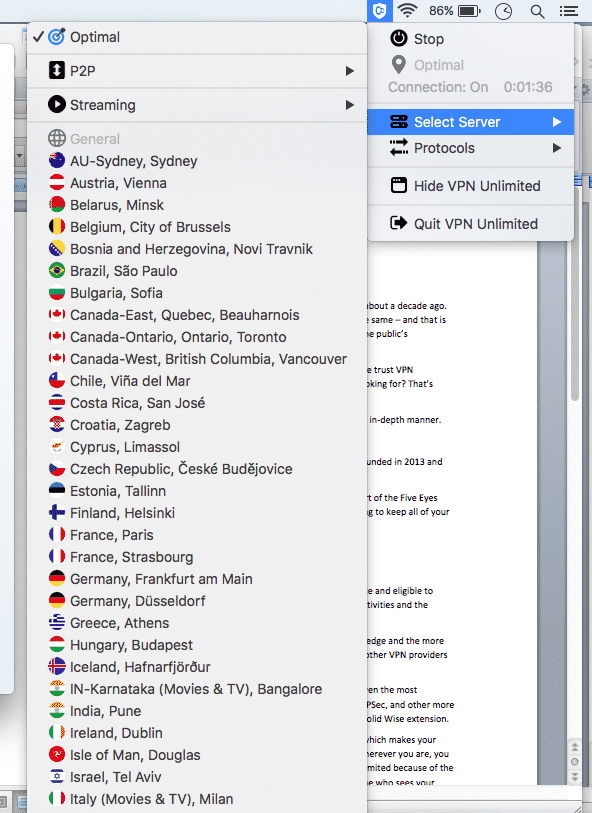Viewport: 592px width, 813px height.
Task: Connect to AU-Sydney, Sydney server
Action: point(197,161)
